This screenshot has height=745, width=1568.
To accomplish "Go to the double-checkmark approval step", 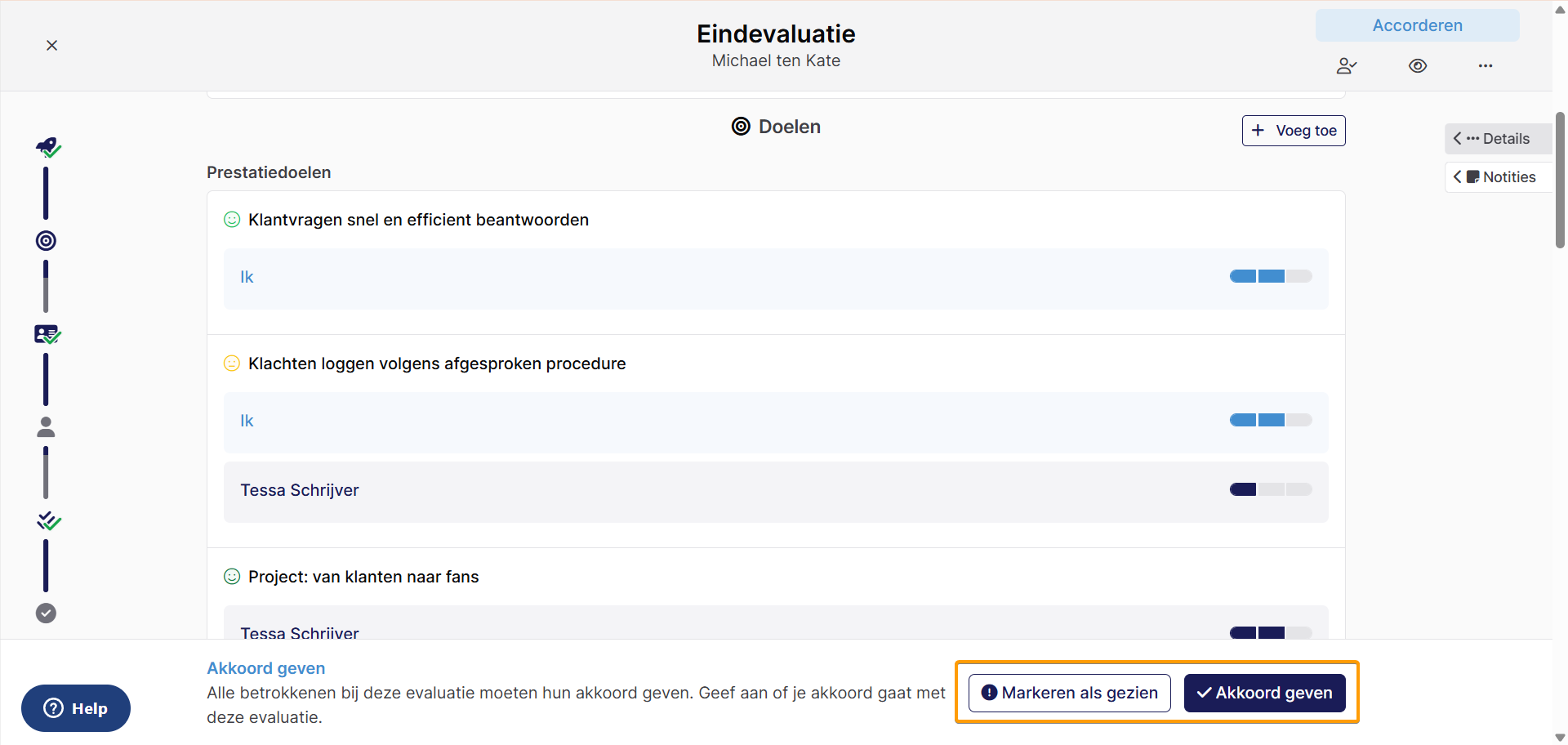I will pos(48,520).
